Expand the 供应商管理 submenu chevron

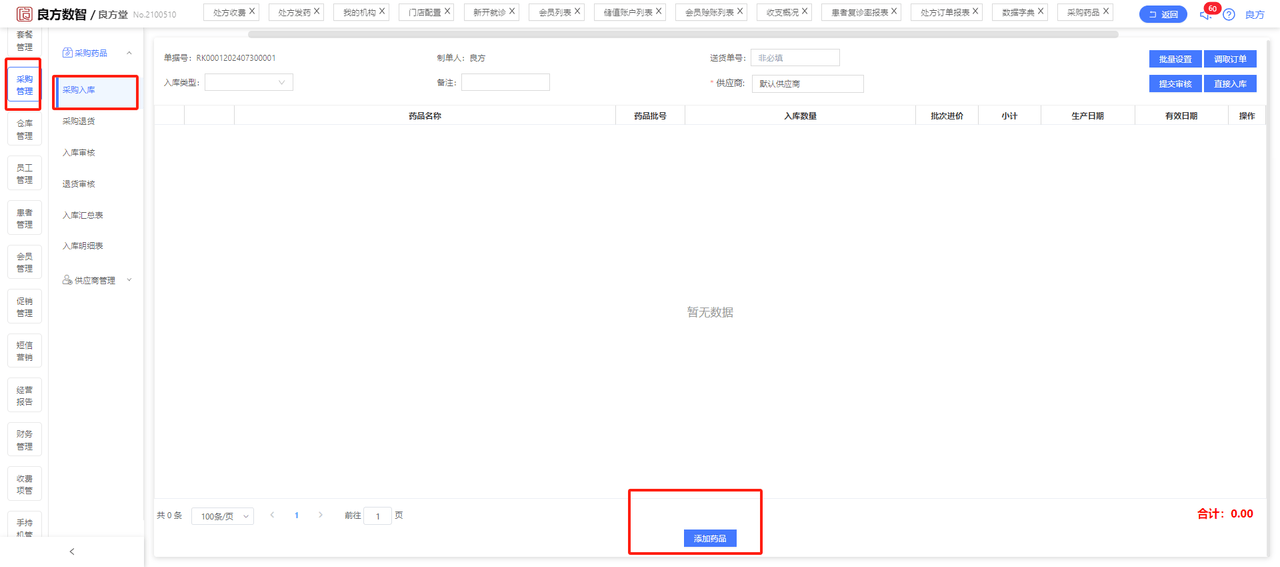(x=129, y=281)
